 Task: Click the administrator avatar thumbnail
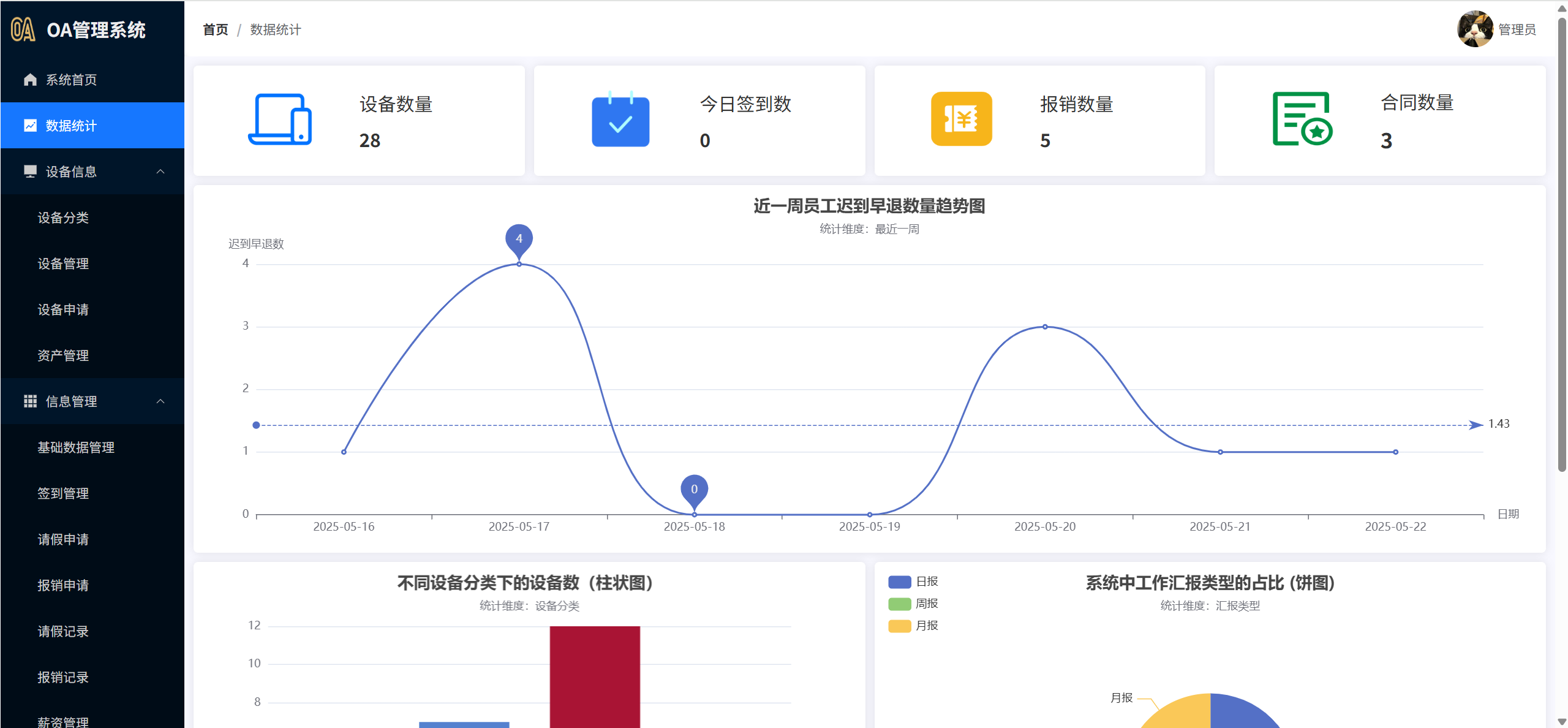[x=1474, y=29]
